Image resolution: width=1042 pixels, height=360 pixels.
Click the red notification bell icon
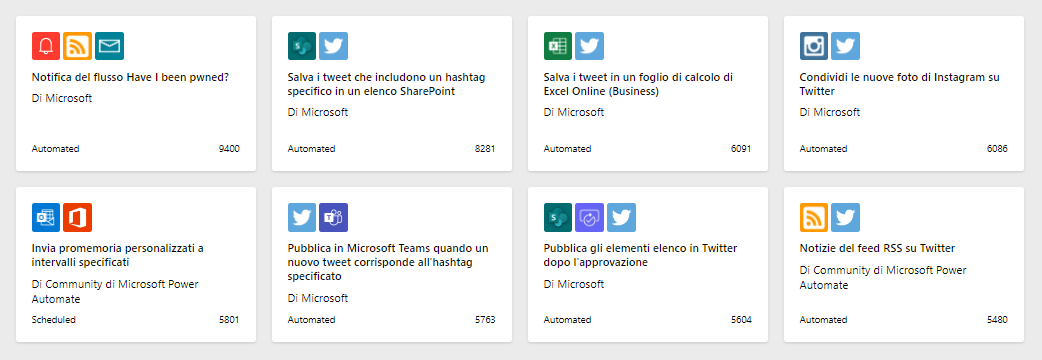point(46,46)
